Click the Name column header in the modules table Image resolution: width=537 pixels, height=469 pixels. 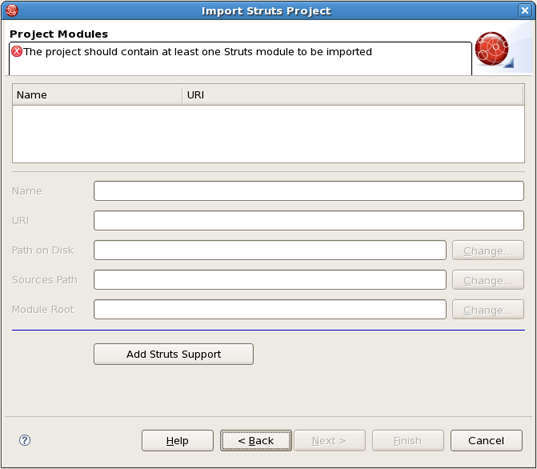coord(97,95)
